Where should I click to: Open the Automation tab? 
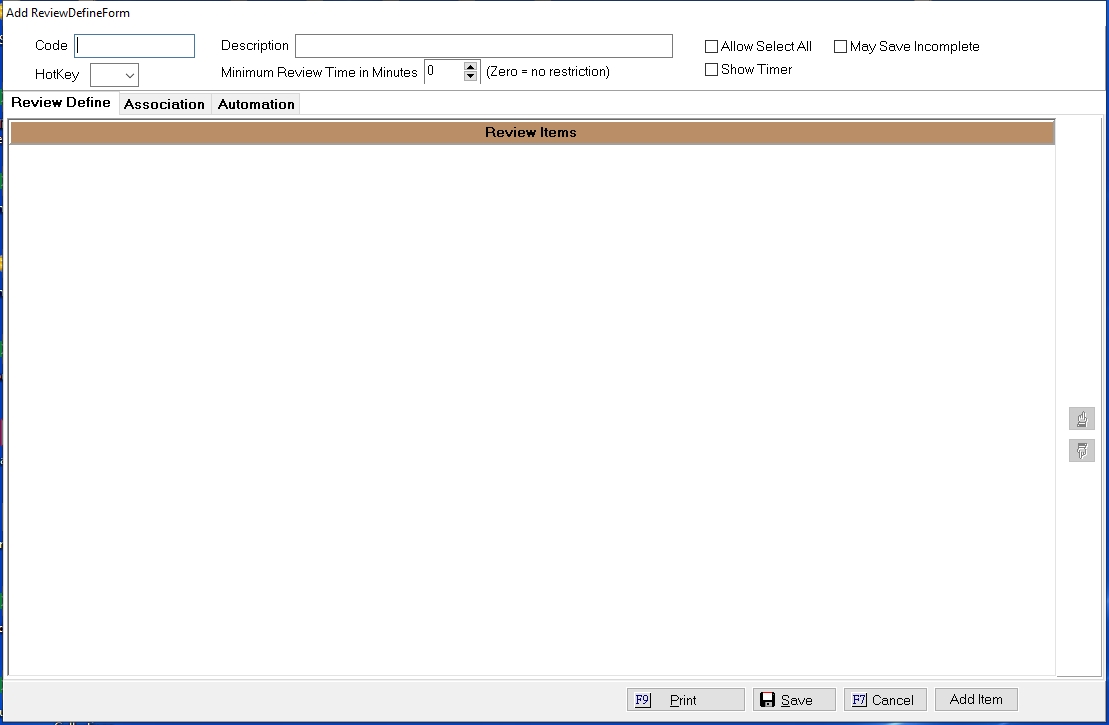256,104
